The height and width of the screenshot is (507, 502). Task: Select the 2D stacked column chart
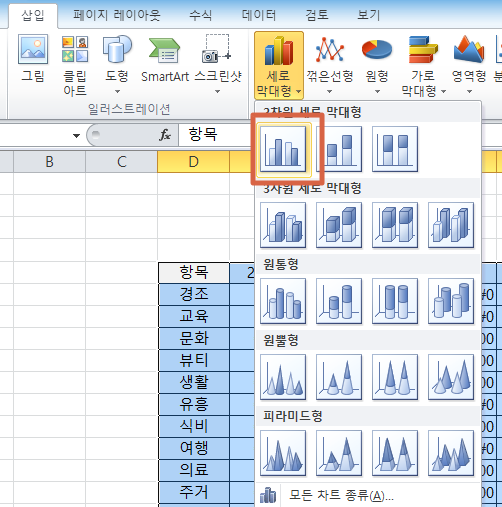click(339, 149)
